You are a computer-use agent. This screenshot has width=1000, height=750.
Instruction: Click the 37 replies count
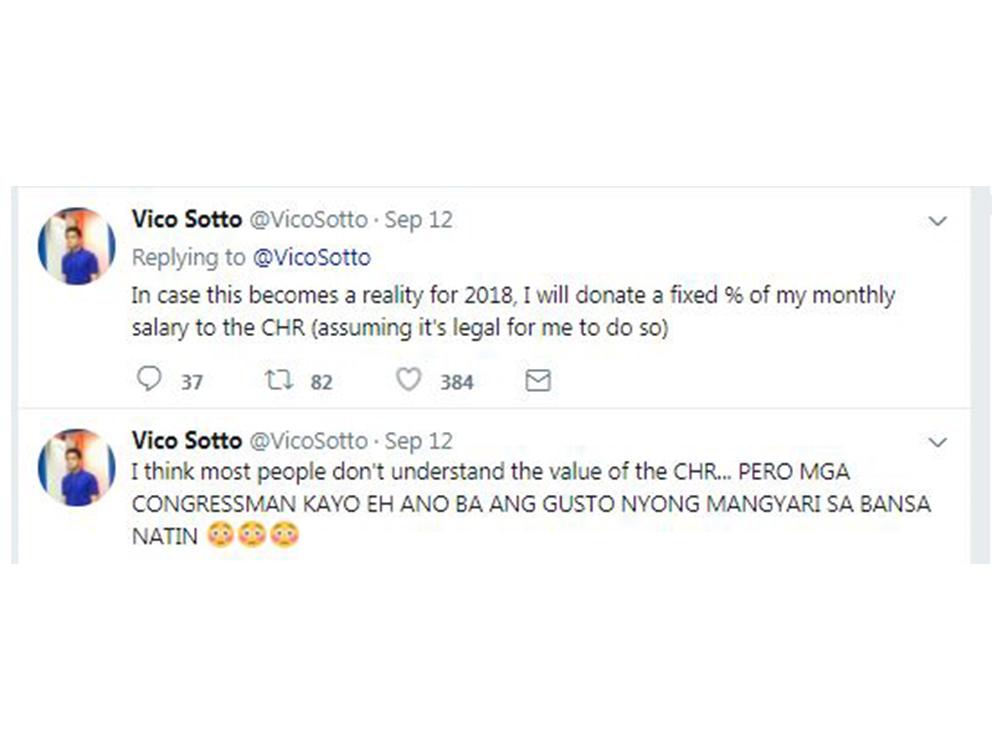pyautogui.click(x=192, y=382)
